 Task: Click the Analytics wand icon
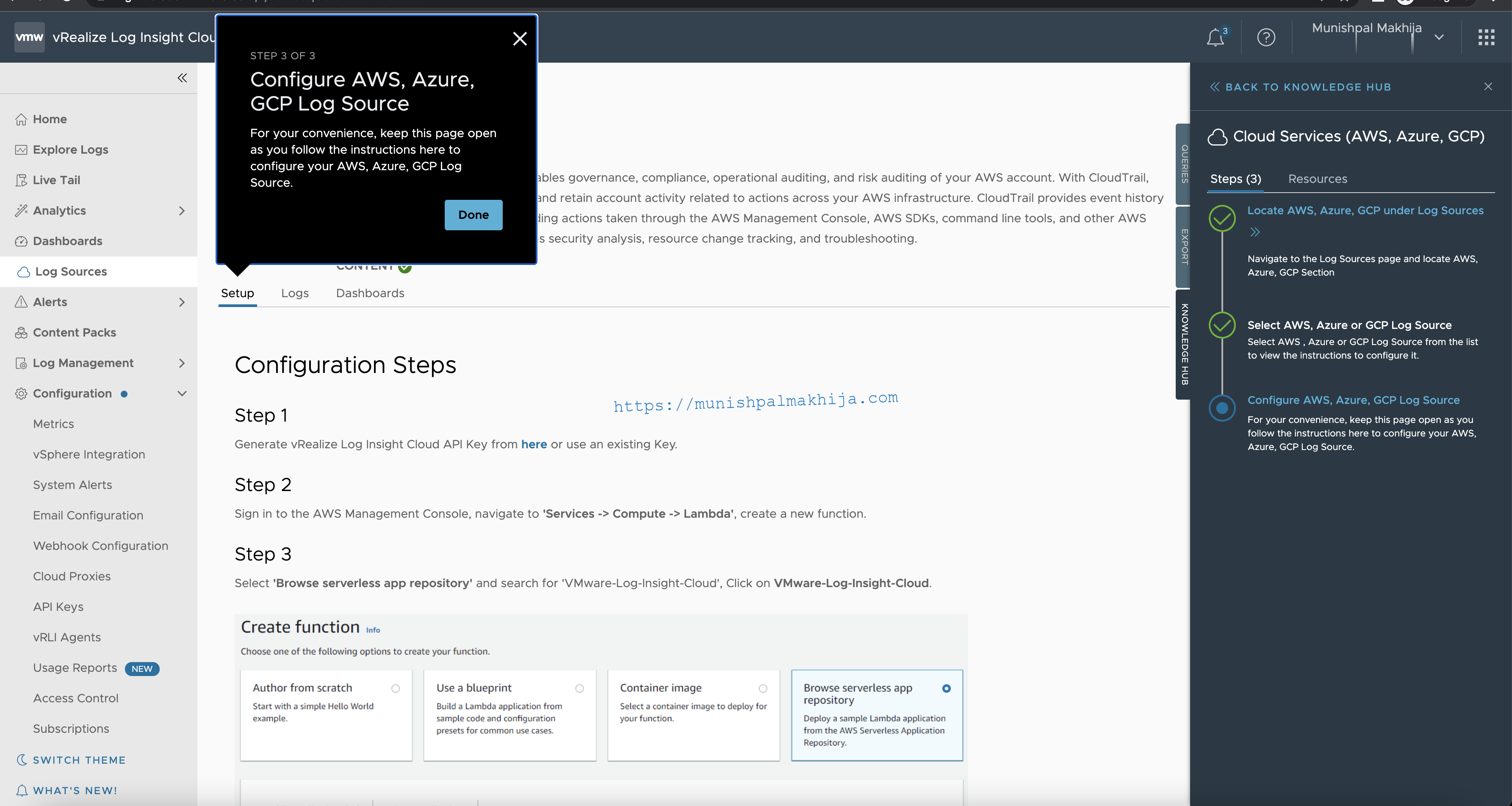pos(21,210)
